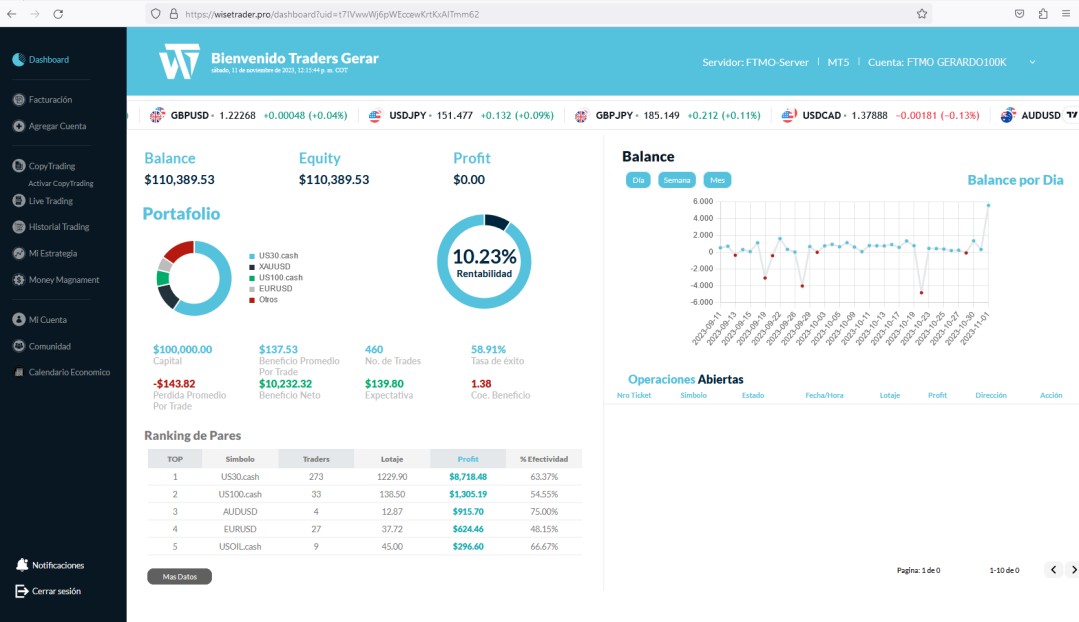The height and width of the screenshot is (622, 1079).
Task: Click the AUDUSD row symbol in ranking
Action: tap(240, 512)
